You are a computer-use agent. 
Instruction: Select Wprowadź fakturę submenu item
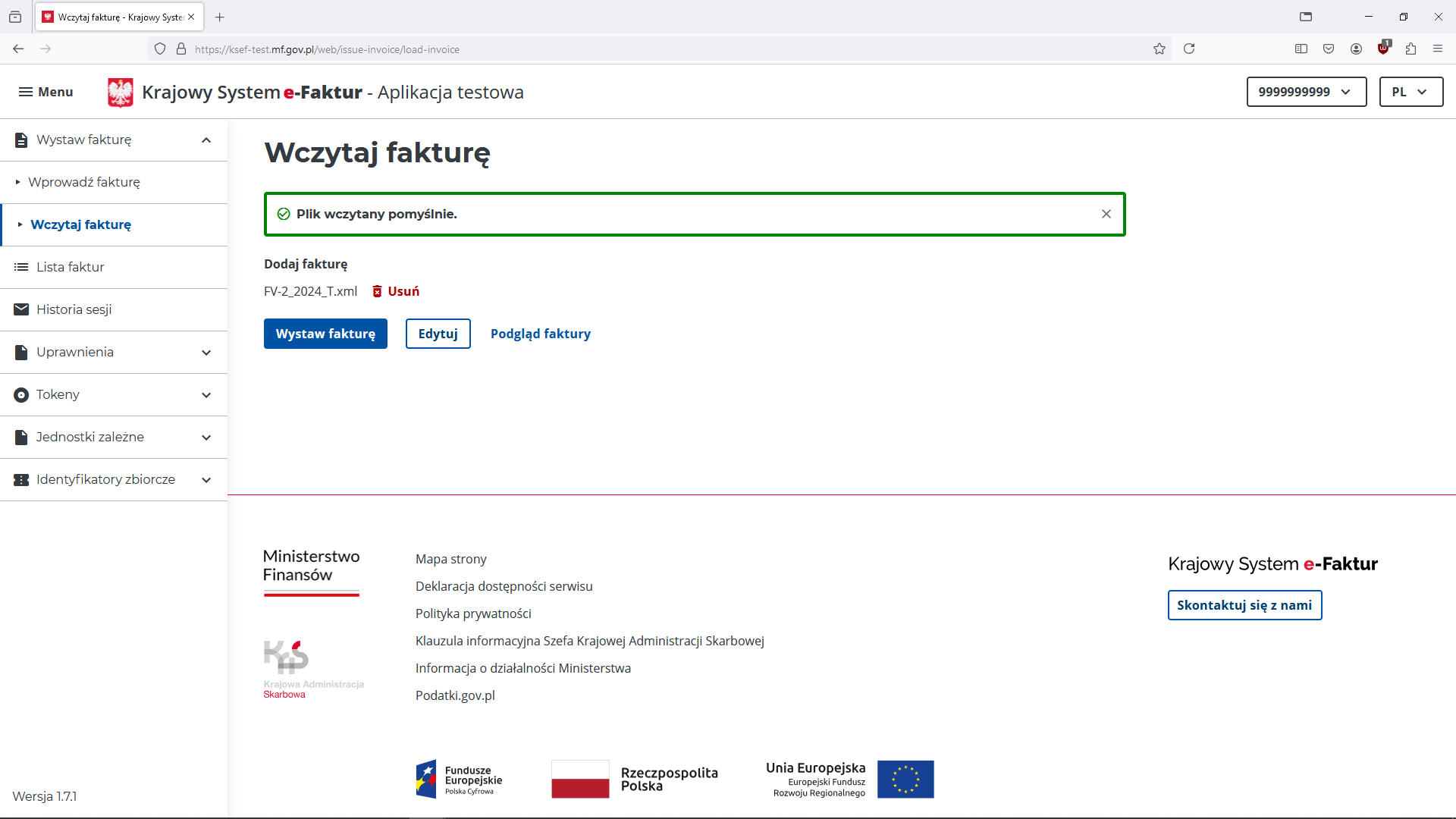[84, 182]
